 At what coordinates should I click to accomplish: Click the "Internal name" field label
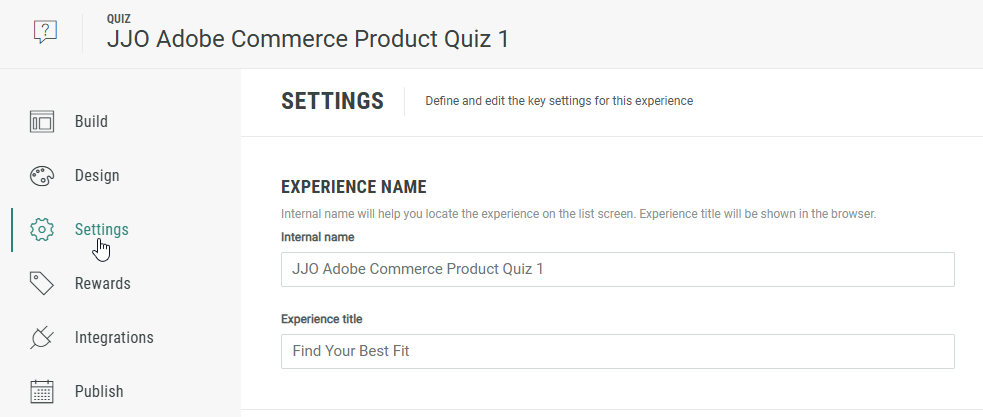(317, 237)
